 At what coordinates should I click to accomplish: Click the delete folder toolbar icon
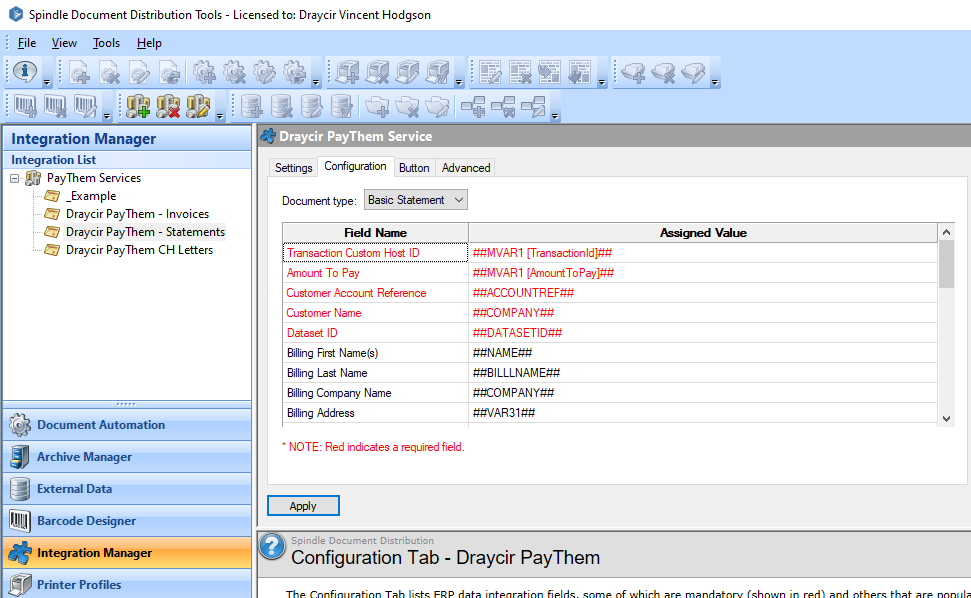407,106
